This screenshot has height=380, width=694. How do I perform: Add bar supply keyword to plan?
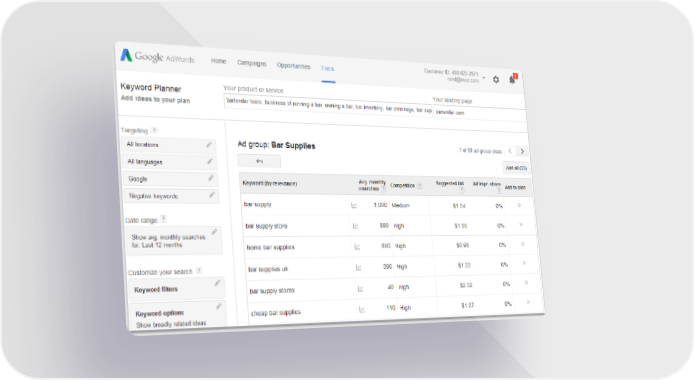(519, 205)
